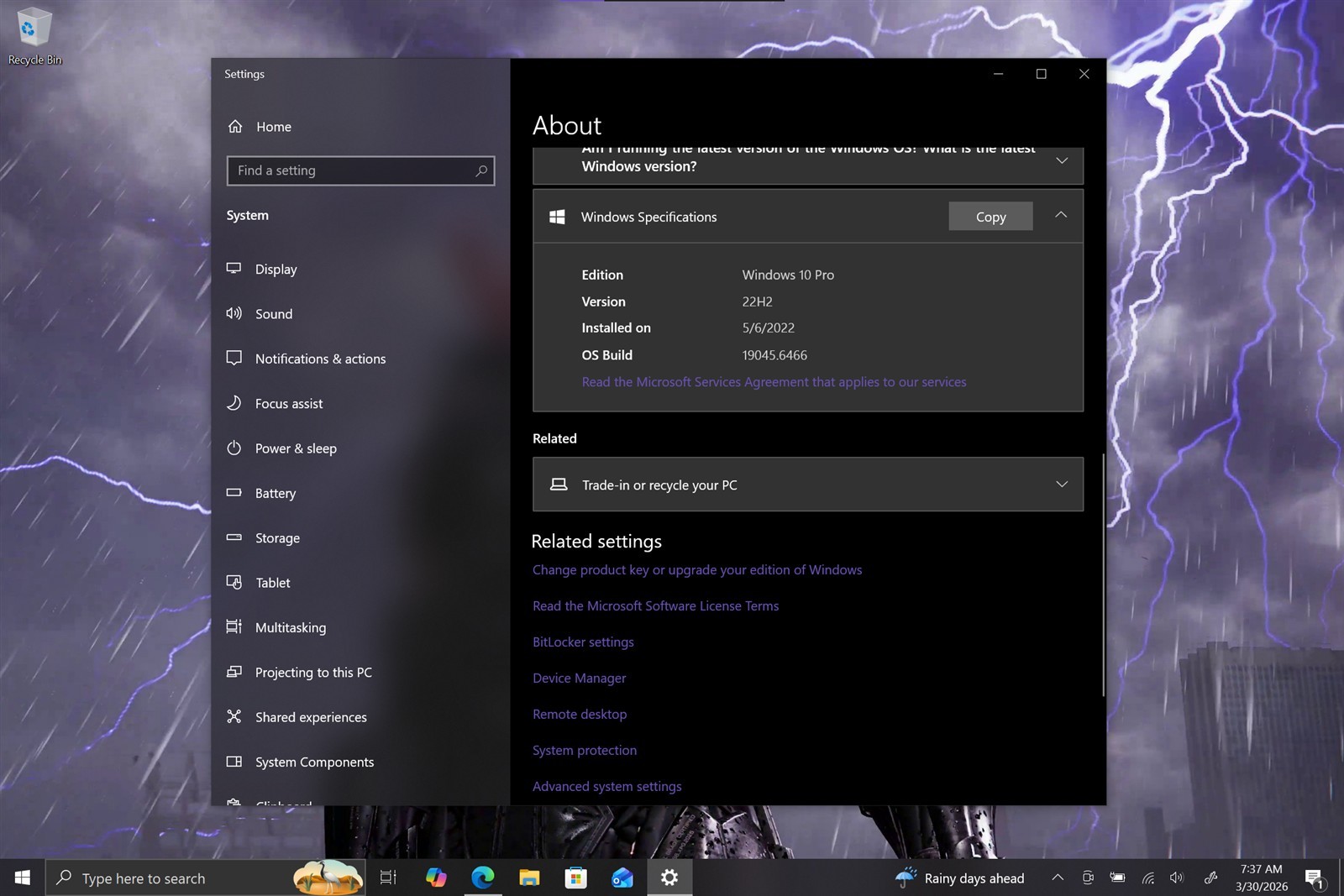Screen dimensions: 1344x896
Task: Open System protection link
Action: [x=585, y=751]
